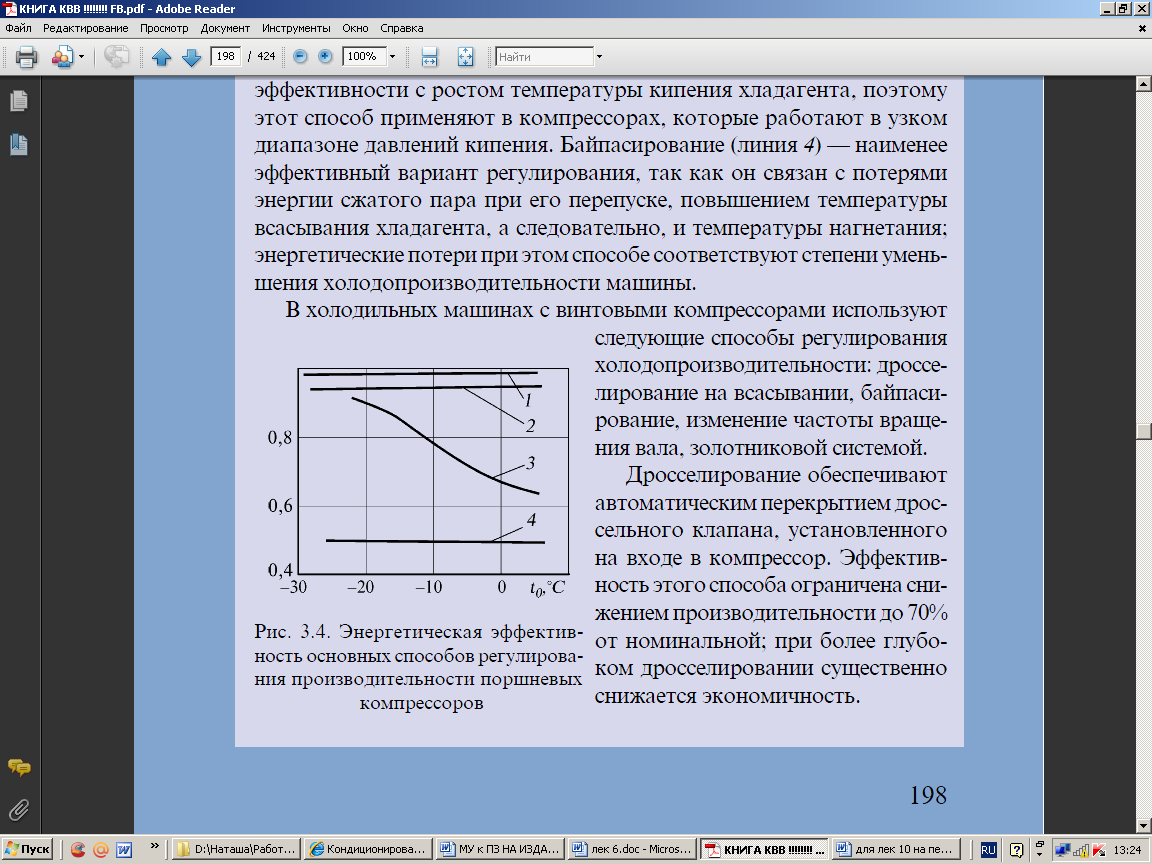Click the scroll up arrow of vertical scrollbar
This screenshot has height=864, width=1152.
click(x=1143, y=84)
